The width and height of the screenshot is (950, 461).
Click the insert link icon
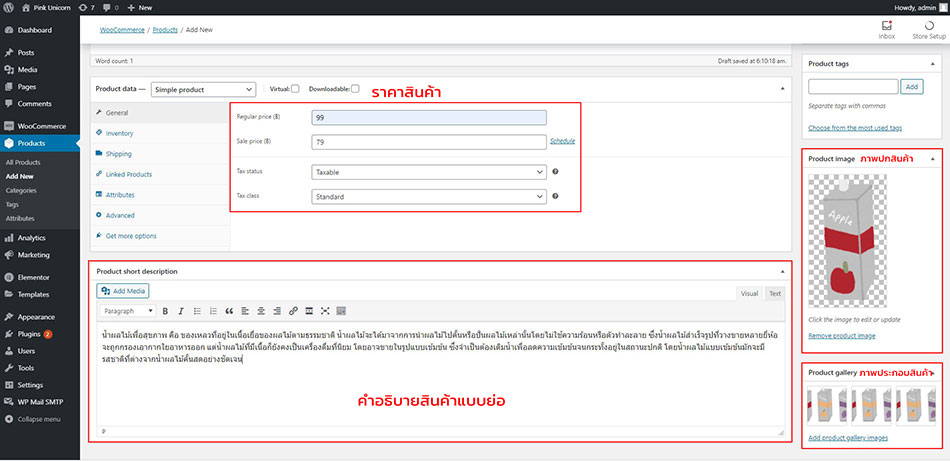pos(293,311)
